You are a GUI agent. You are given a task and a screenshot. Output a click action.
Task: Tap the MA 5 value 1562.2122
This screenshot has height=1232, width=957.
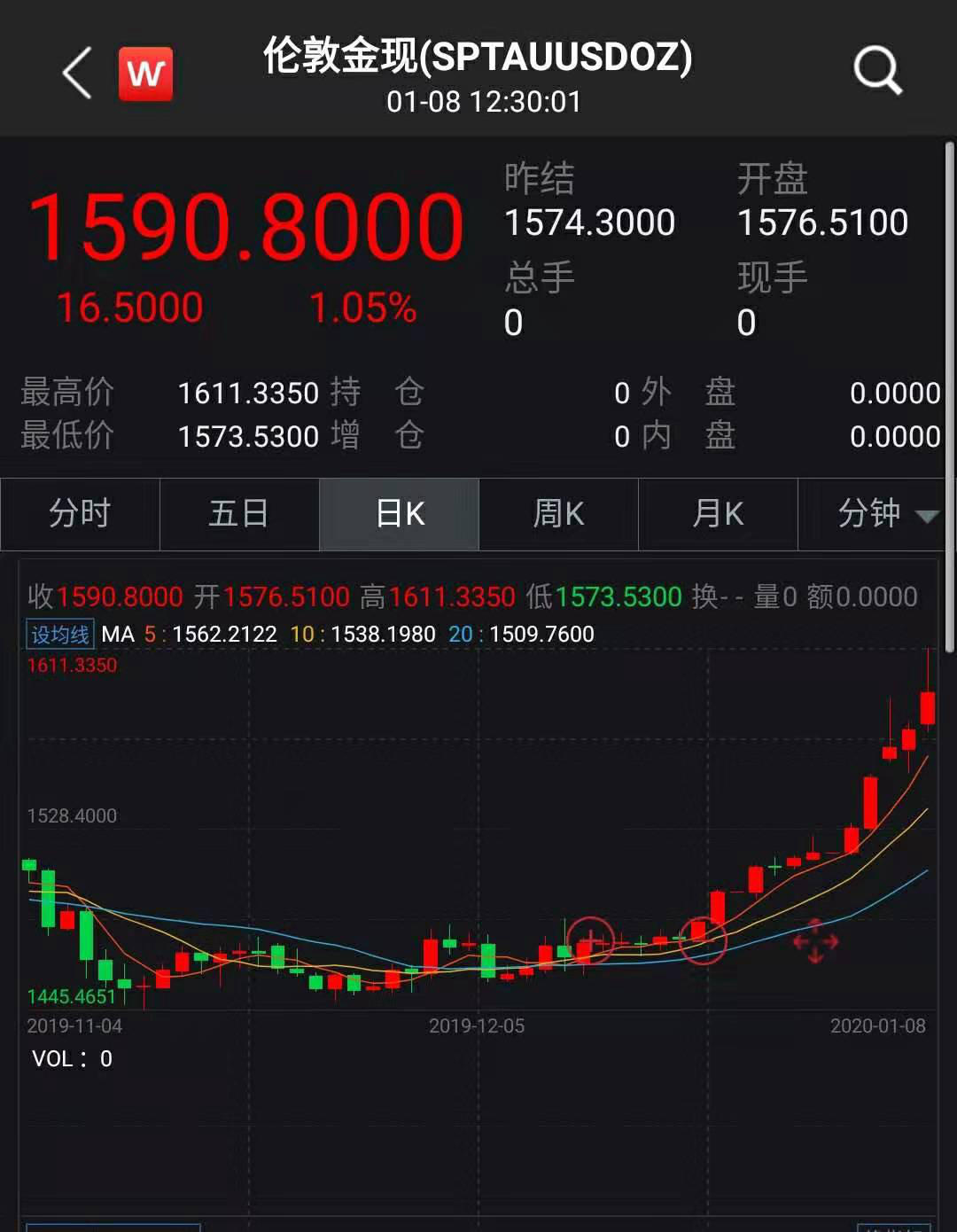(x=224, y=635)
